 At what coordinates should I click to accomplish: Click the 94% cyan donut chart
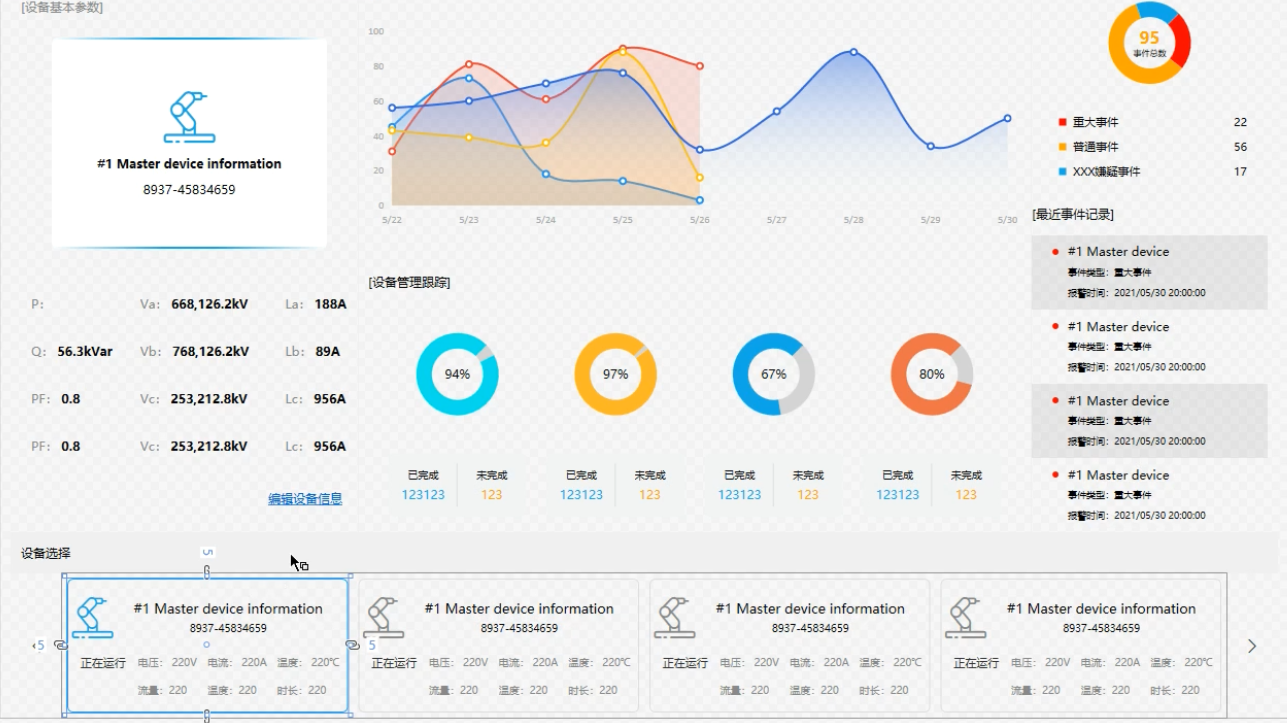pos(457,374)
